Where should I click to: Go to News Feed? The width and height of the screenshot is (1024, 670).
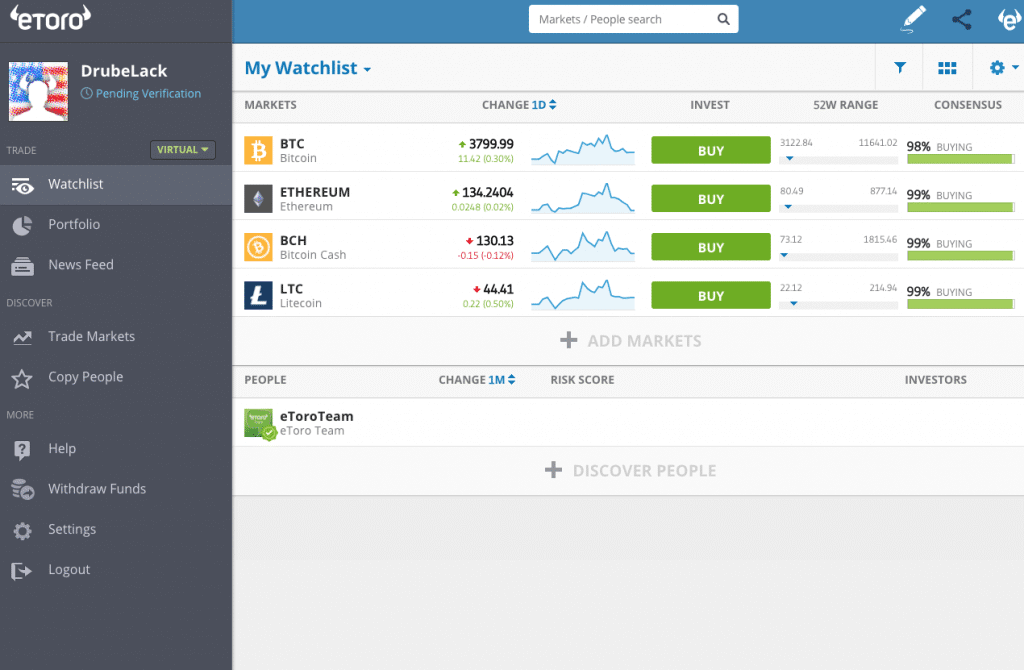click(x=81, y=264)
